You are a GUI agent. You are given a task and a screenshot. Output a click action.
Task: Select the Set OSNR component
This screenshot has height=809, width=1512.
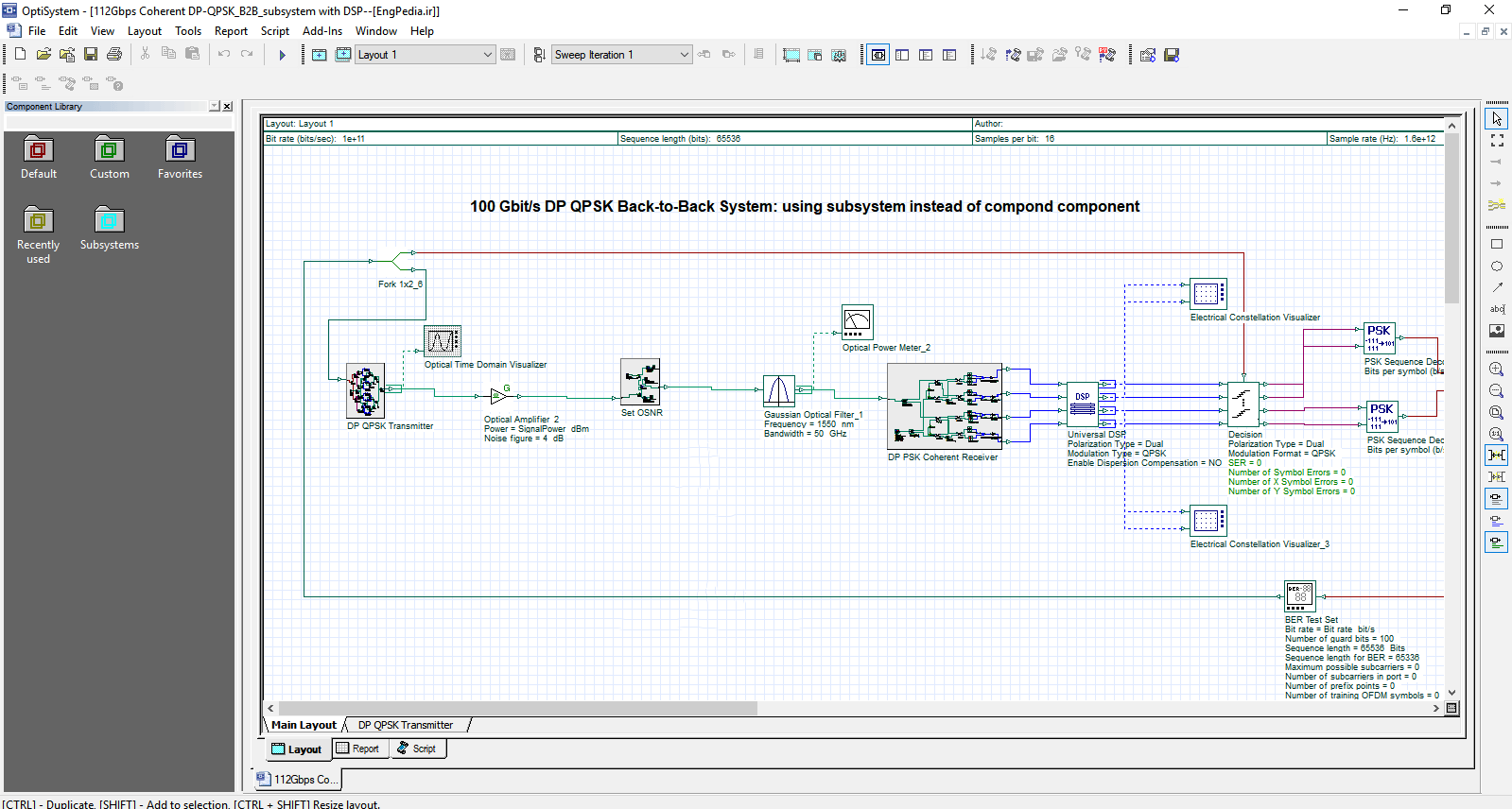(640, 382)
